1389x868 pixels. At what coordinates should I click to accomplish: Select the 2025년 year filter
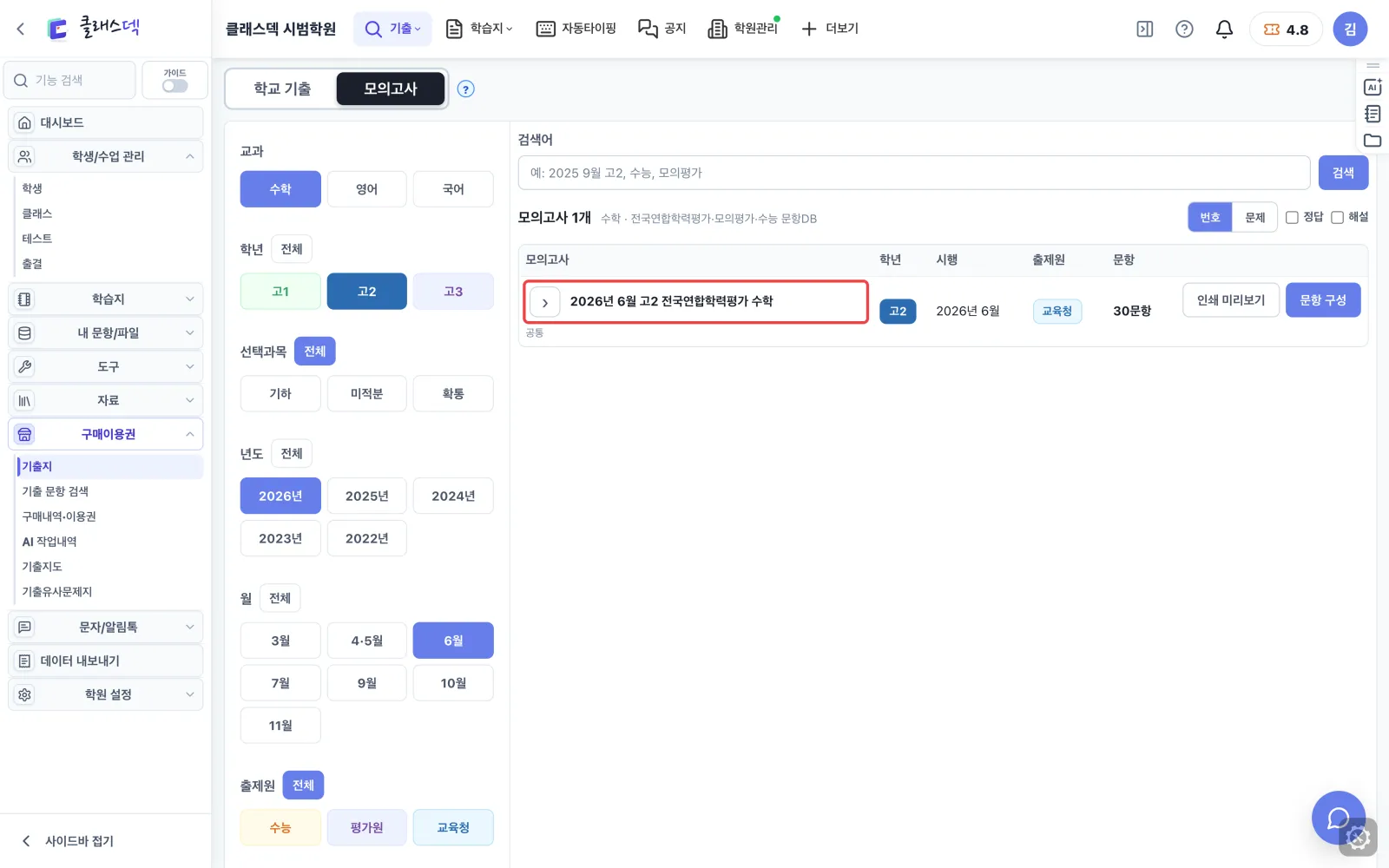point(367,496)
